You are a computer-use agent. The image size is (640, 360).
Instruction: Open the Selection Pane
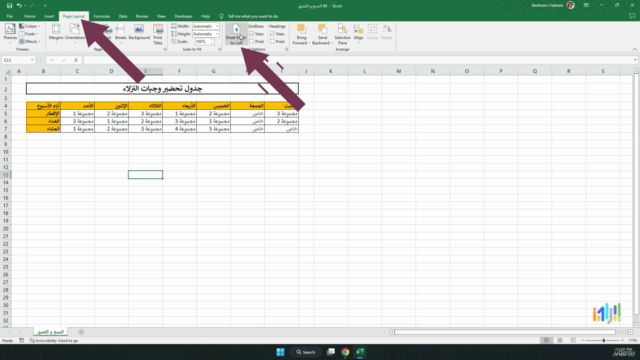coord(342,34)
